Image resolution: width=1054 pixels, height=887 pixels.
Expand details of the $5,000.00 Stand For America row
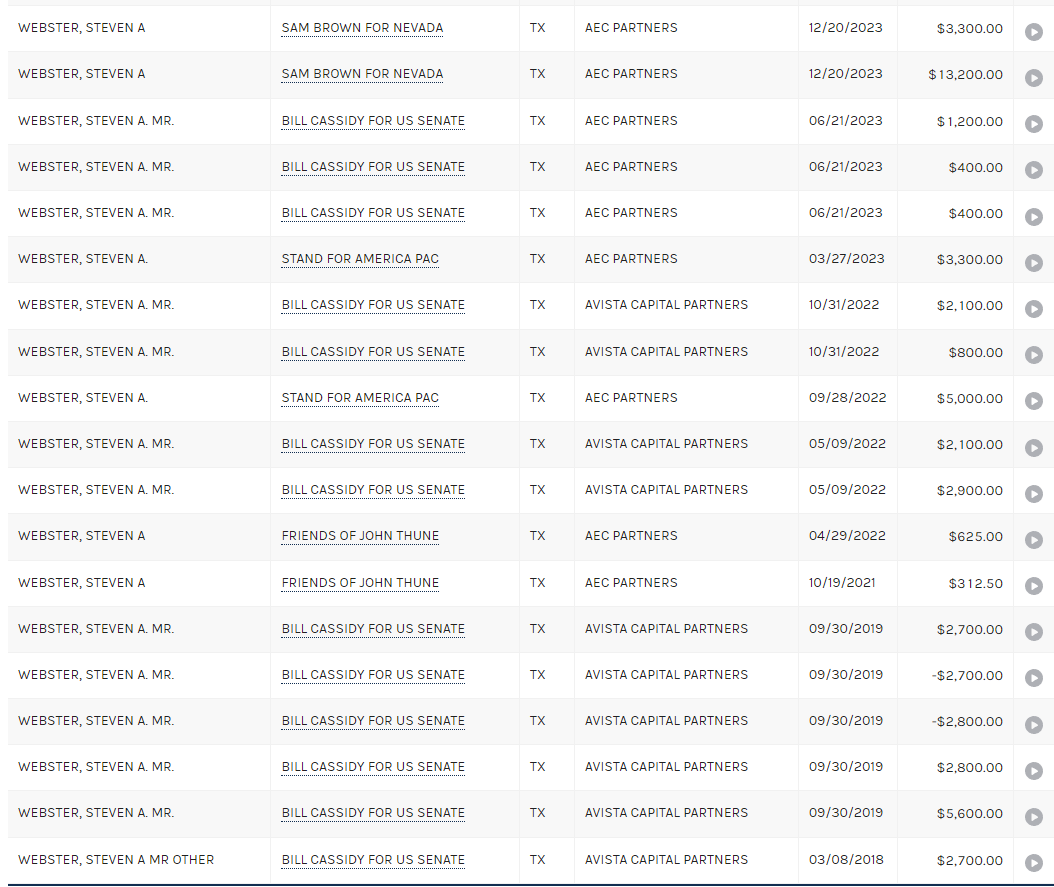(1033, 401)
